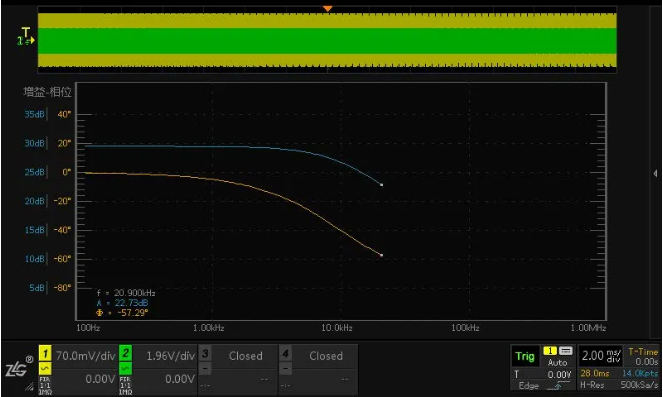Click the yellow channel 1 badge

45,353
